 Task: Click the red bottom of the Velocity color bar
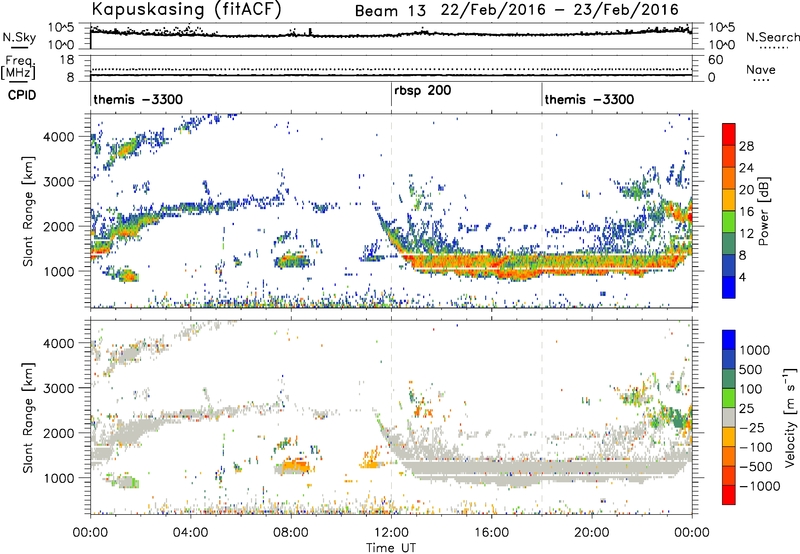[729, 495]
